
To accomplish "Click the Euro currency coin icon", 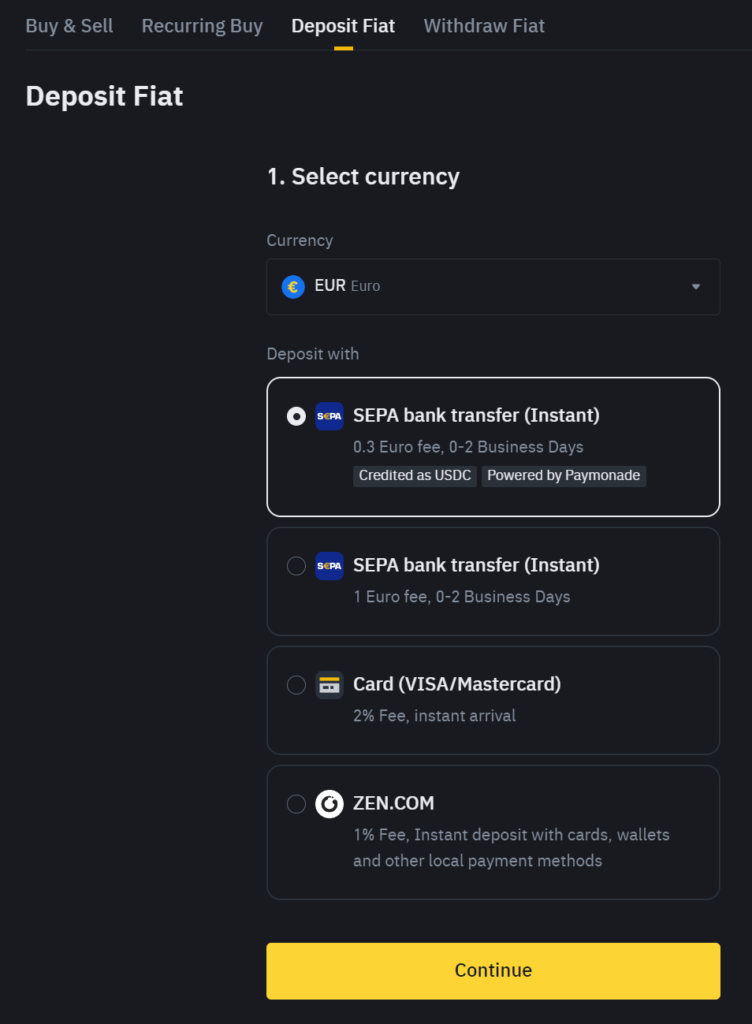I will coord(293,287).
